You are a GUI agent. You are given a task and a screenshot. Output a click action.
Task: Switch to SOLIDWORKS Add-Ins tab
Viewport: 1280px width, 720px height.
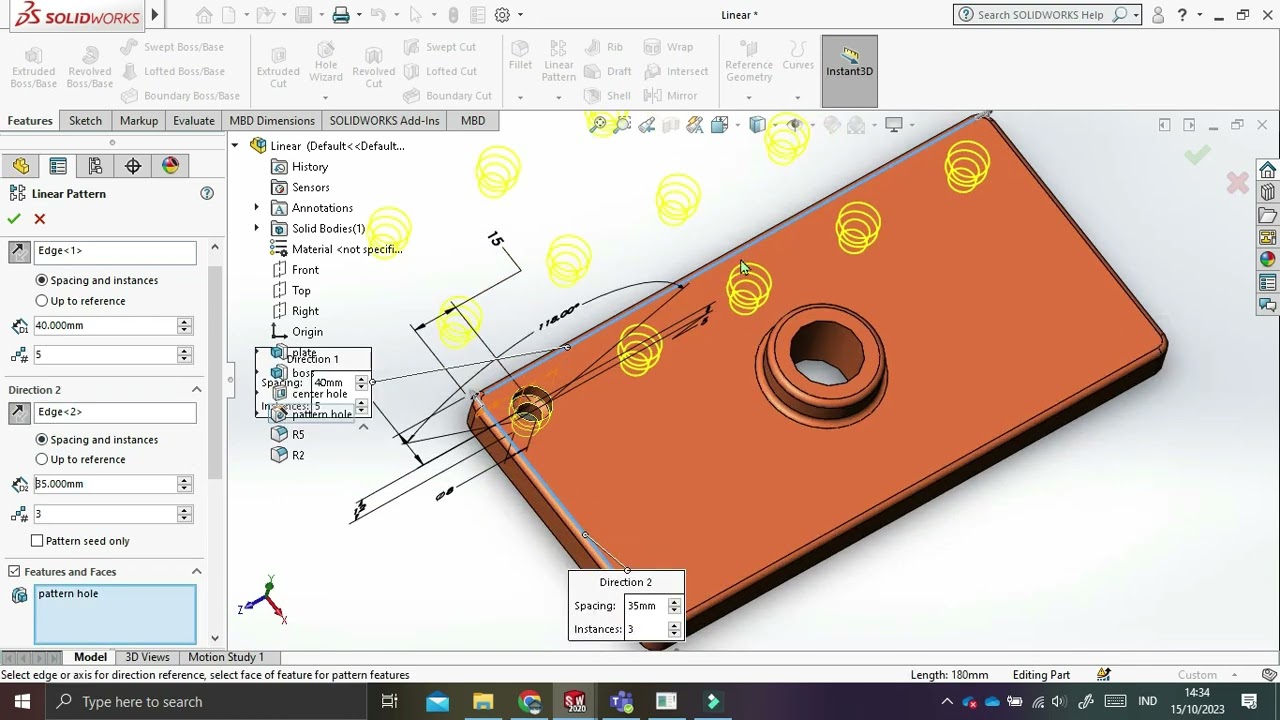click(385, 120)
